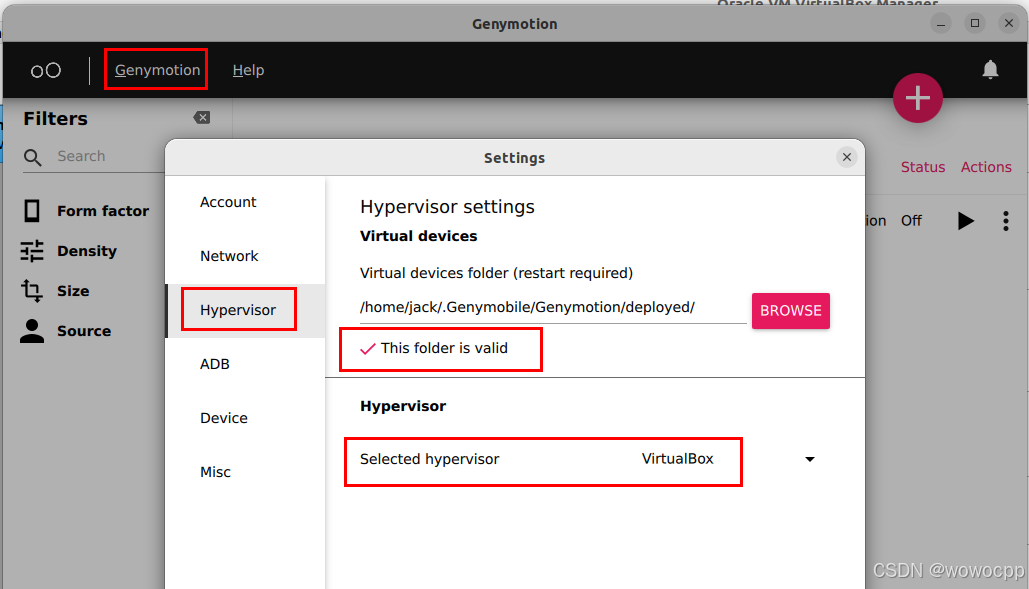This screenshot has height=589, width=1029.
Task: Expand the Size filter
Action: (x=73, y=291)
